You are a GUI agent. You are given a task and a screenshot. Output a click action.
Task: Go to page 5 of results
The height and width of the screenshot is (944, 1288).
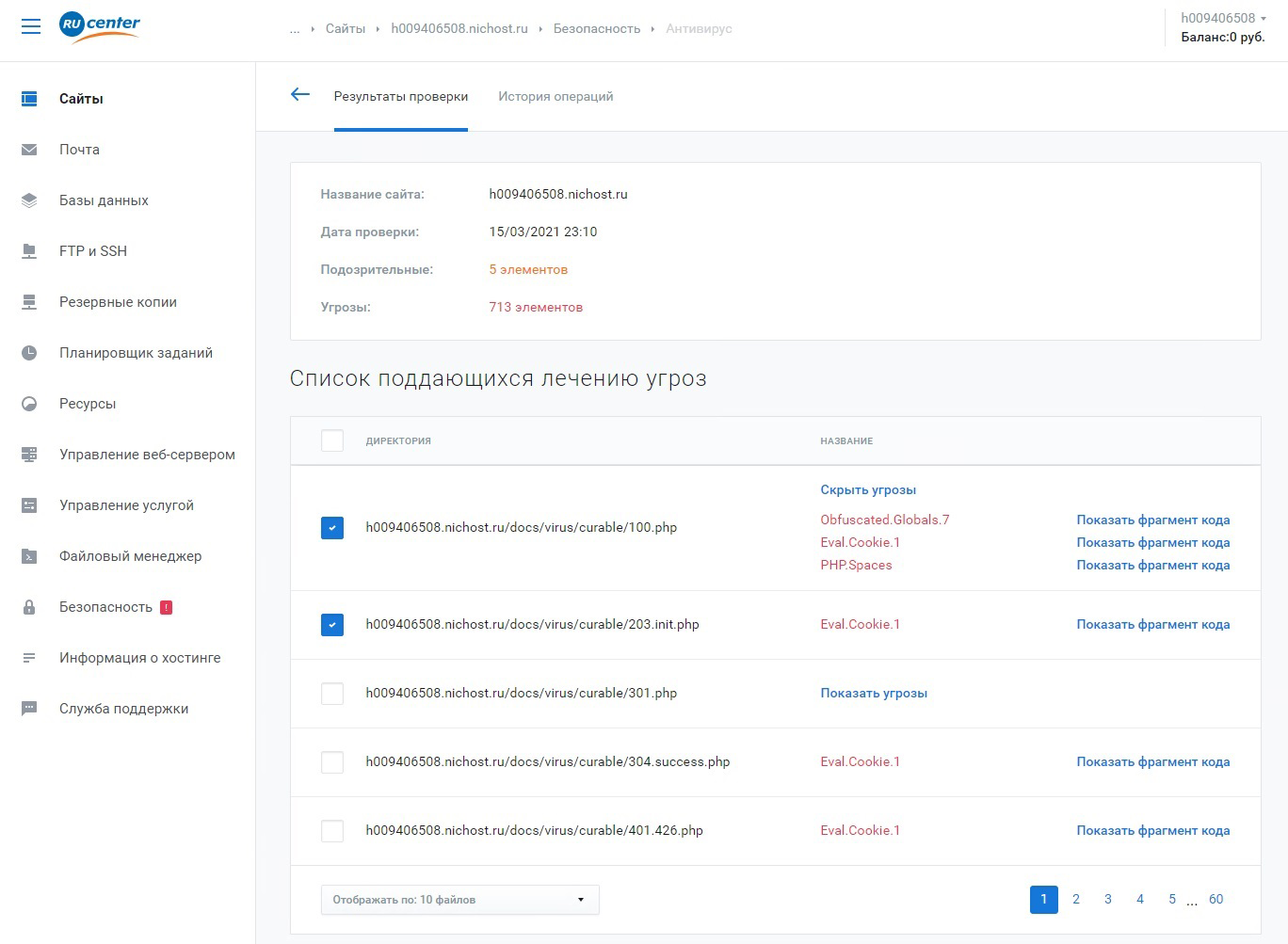click(x=1172, y=900)
